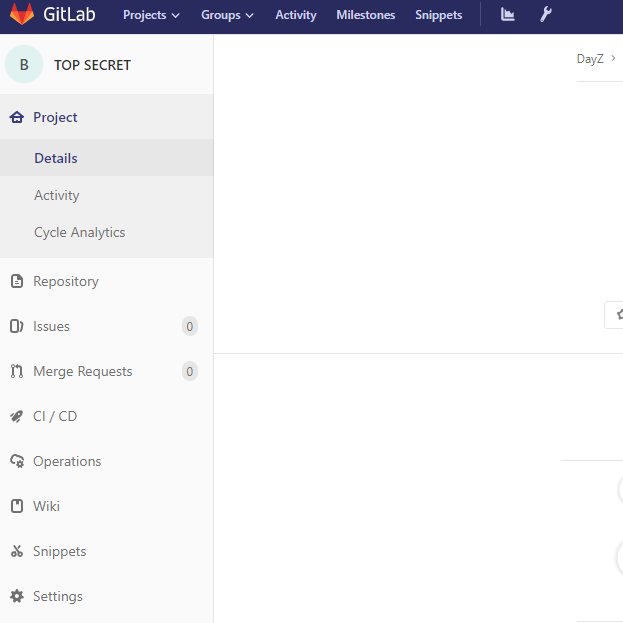Click the Repository file icon
This screenshot has width=623, height=623.
pos(17,281)
